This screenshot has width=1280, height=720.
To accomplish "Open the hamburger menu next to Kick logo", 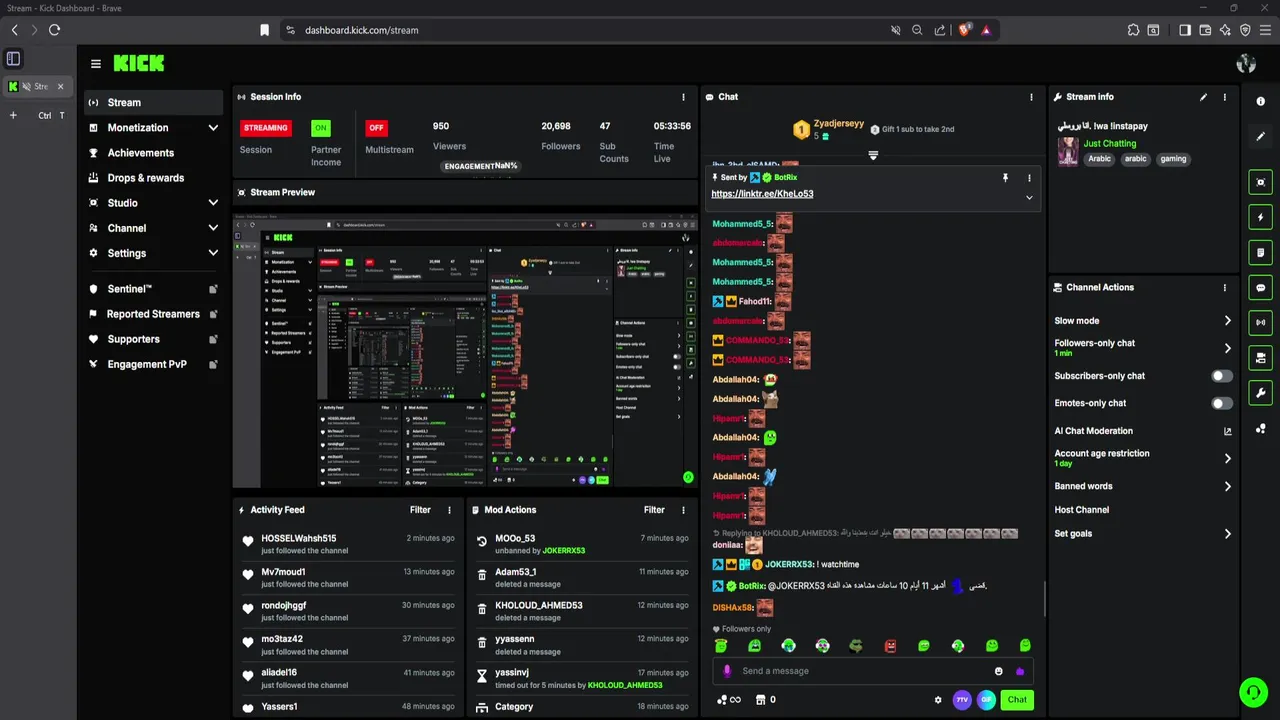I will [96, 64].
